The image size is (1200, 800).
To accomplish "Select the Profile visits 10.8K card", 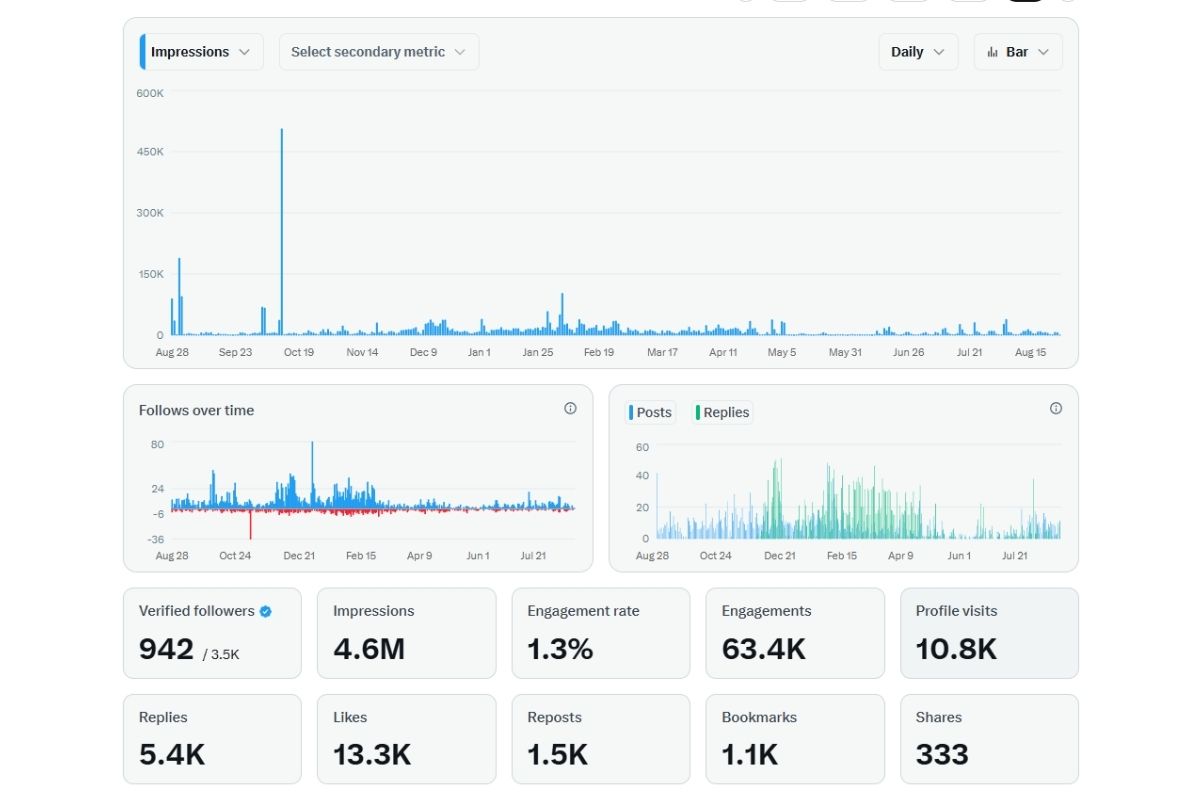I will coord(989,633).
